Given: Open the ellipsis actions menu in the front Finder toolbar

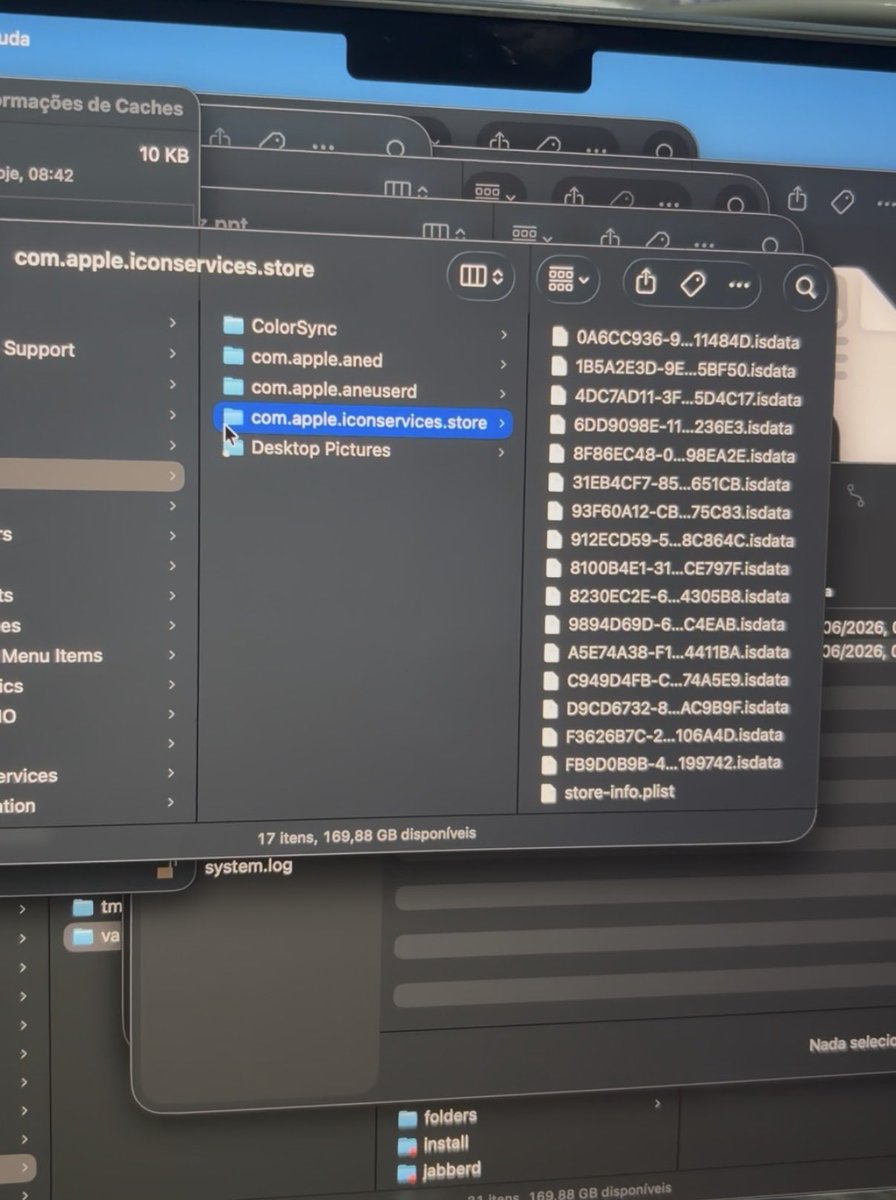Looking at the screenshot, I should 739,286.
